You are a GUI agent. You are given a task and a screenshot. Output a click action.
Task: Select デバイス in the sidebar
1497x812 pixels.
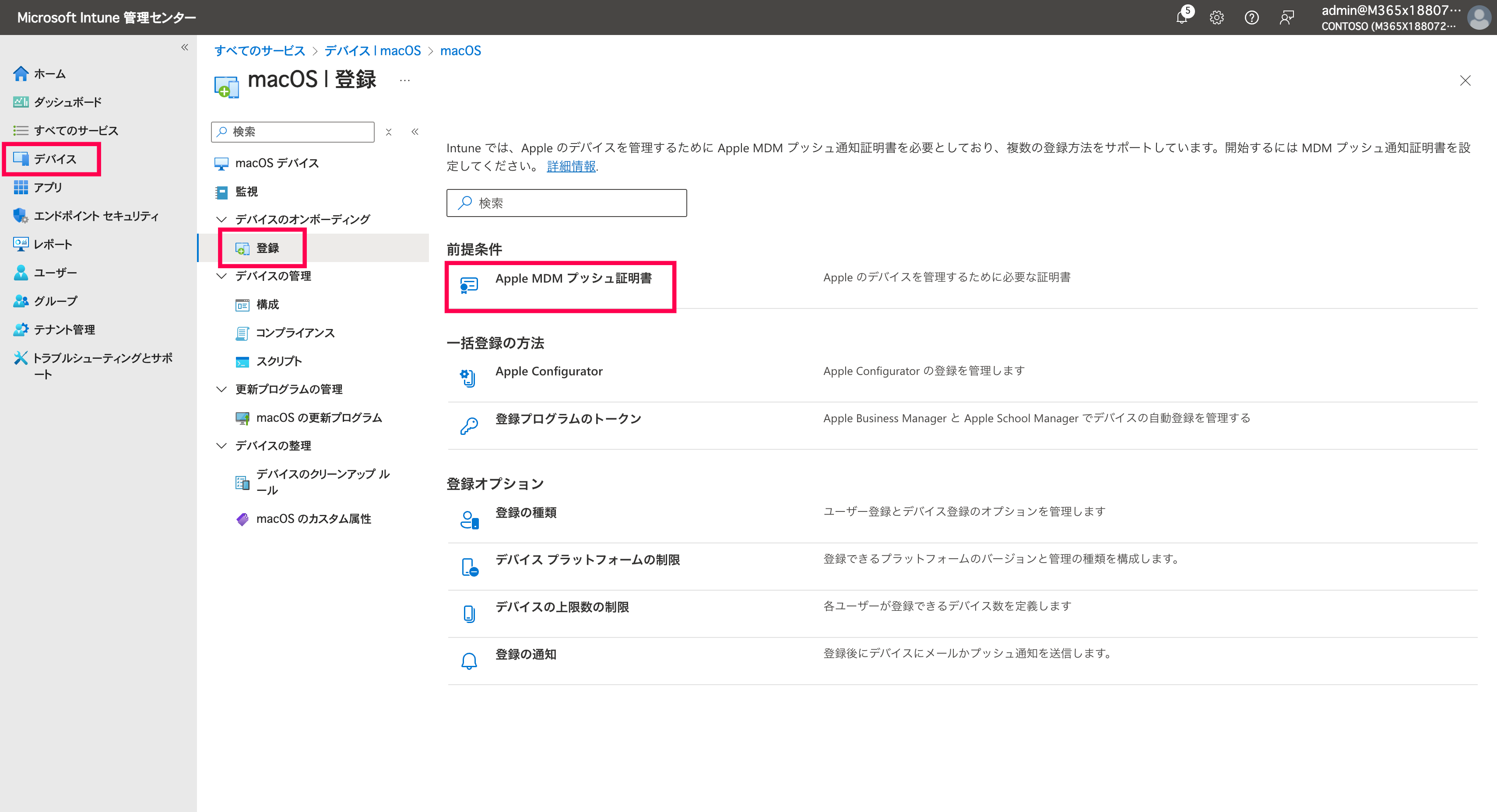(x=55, y=159)
